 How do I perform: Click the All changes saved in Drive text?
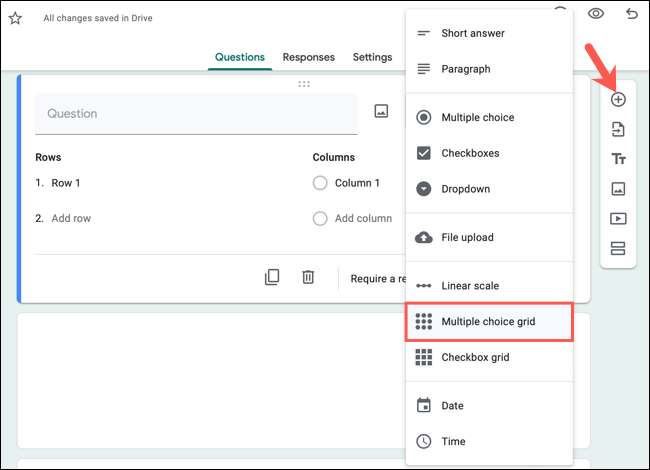point(98,18)
